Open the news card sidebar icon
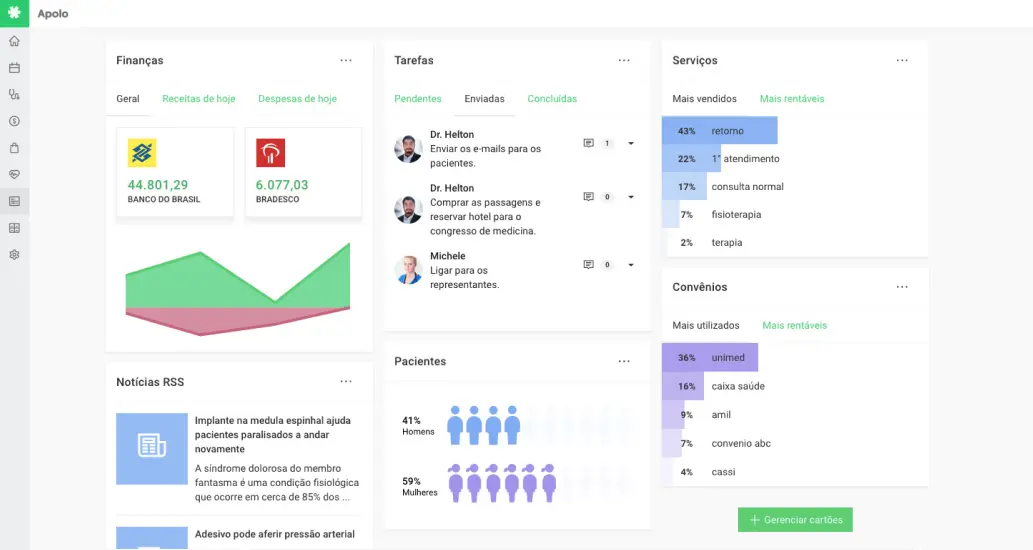 tap(14, 201)
